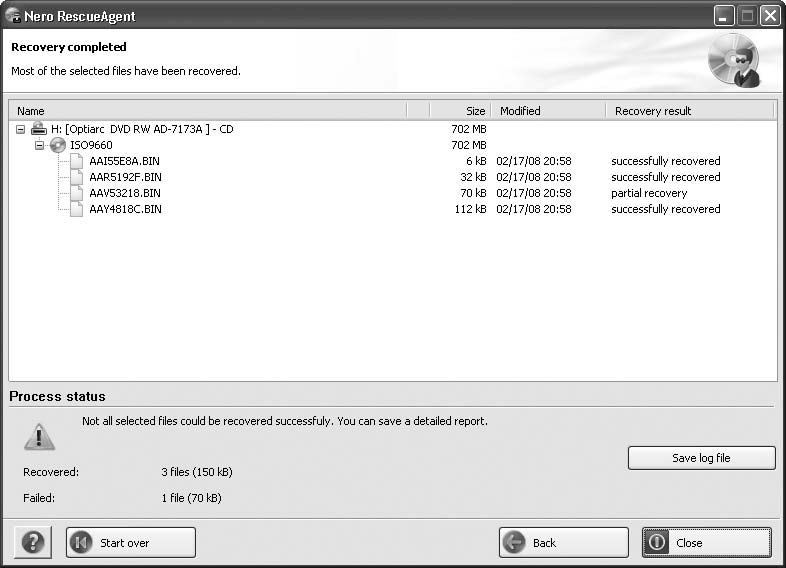Screen dimensions: 786x568
Task: Click the AAY4818C.BIN file icon
Action: pyautogui.click(x=77, y=209)
